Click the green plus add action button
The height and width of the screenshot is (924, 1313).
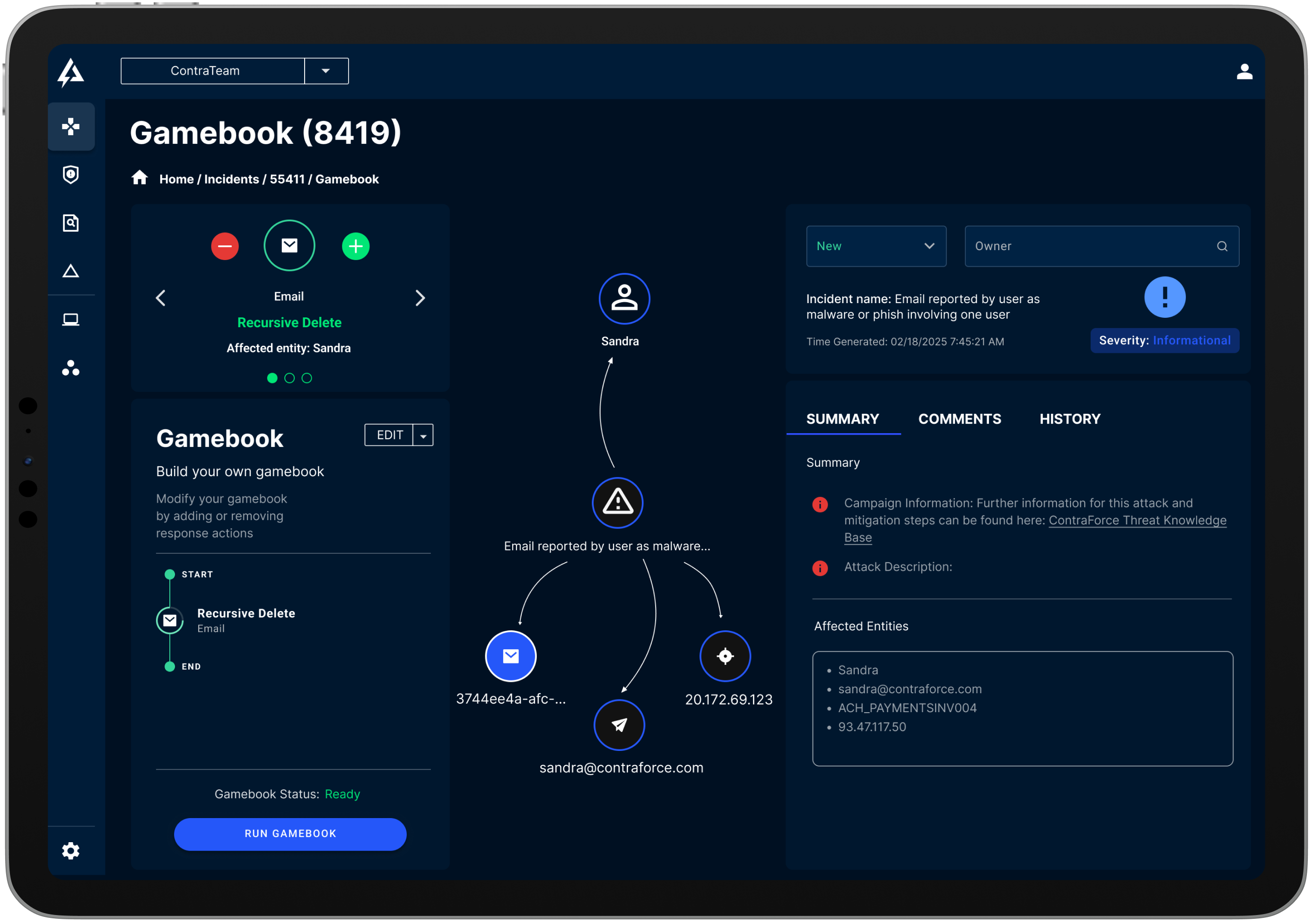tap(356, 246)
